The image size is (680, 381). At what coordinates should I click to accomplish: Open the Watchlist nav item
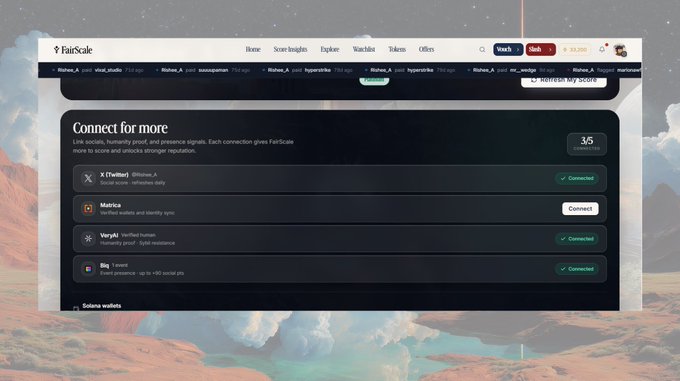click(x=363, y=49)
